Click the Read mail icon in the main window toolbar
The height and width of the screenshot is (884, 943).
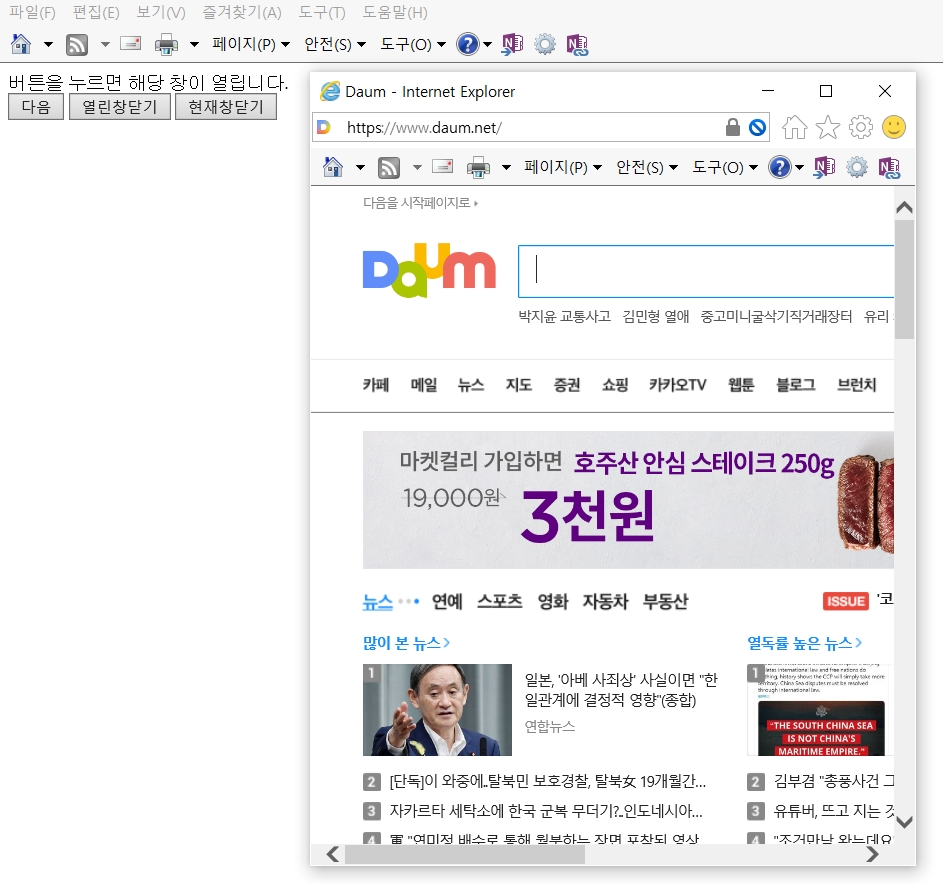click(131, 43)
